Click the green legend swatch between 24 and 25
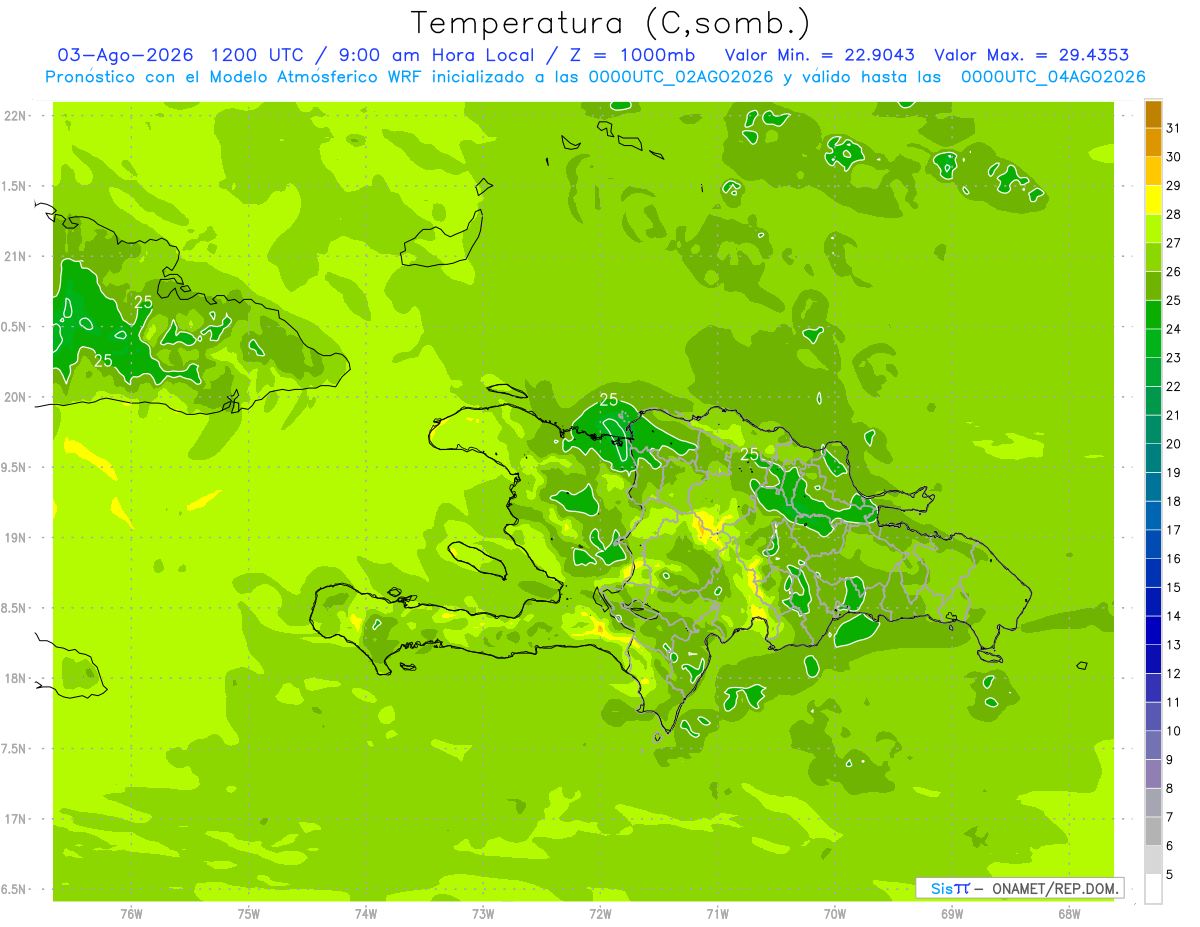This screenshot has height=927, width=1200. pos(1154,315)
